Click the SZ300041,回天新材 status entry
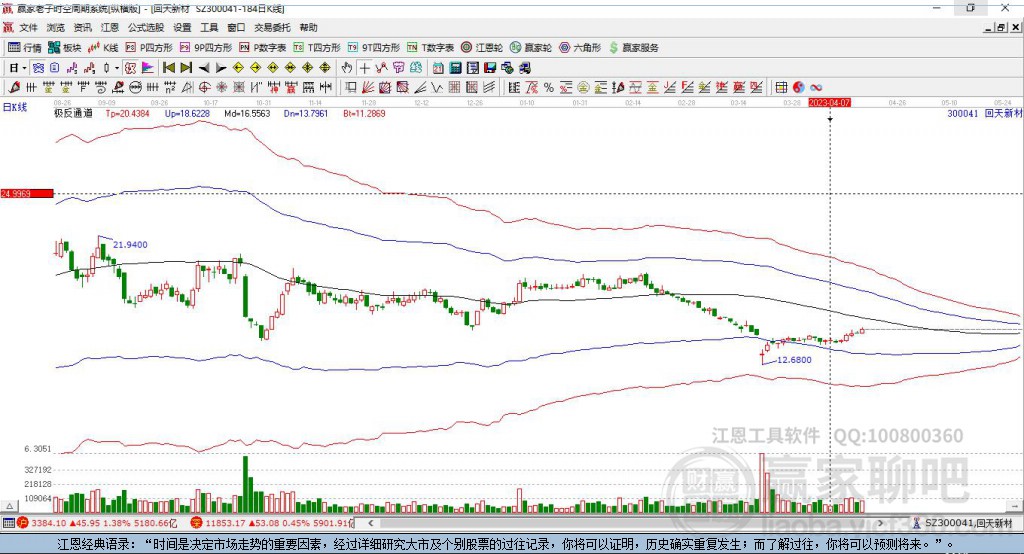 pos(963,523)
